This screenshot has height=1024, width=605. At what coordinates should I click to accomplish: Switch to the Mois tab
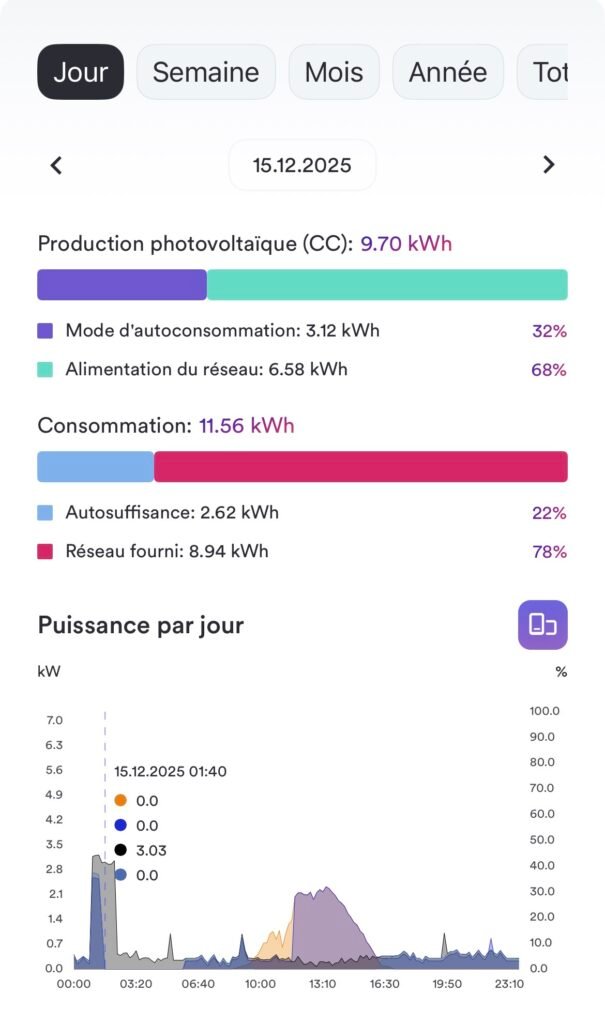point(334,72)
